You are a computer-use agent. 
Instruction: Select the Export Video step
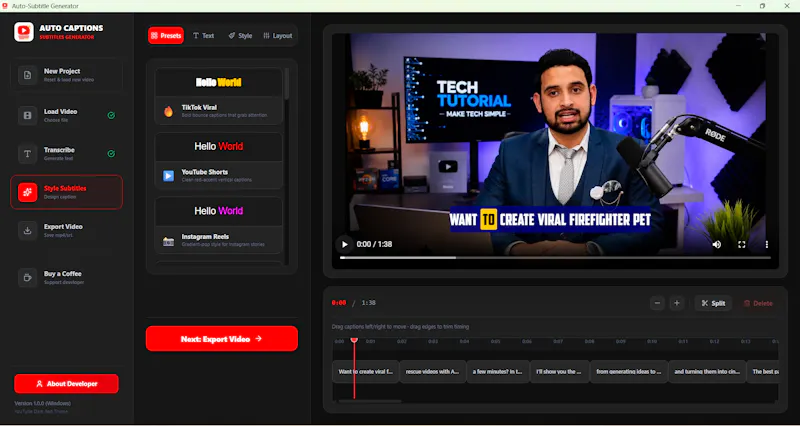point(66,231)
